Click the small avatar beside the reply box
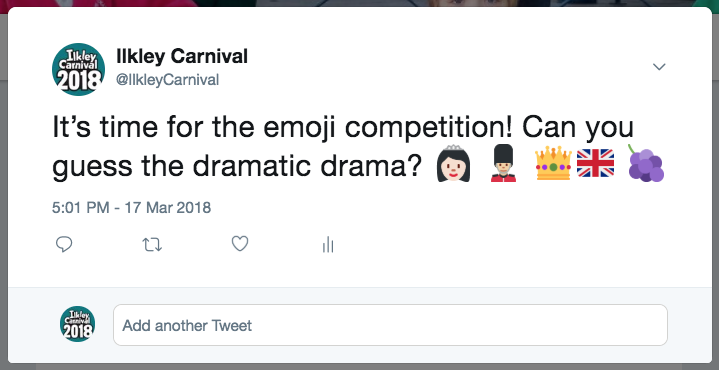719x370 pixels. coord(77,324)
